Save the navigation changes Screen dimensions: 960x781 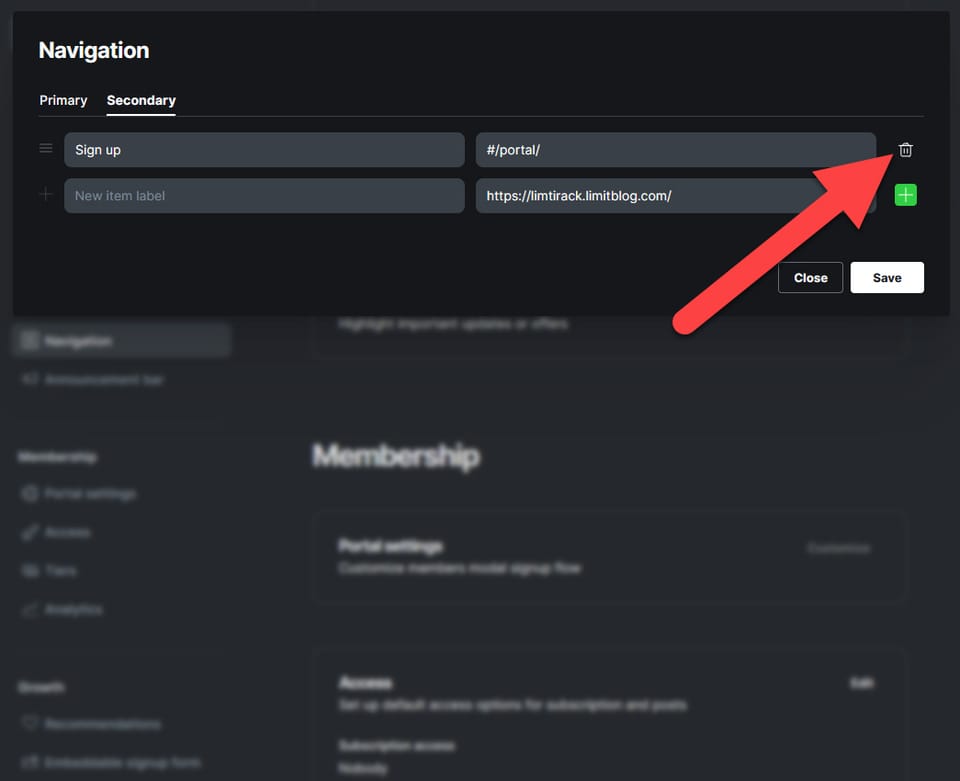(887, 278)
